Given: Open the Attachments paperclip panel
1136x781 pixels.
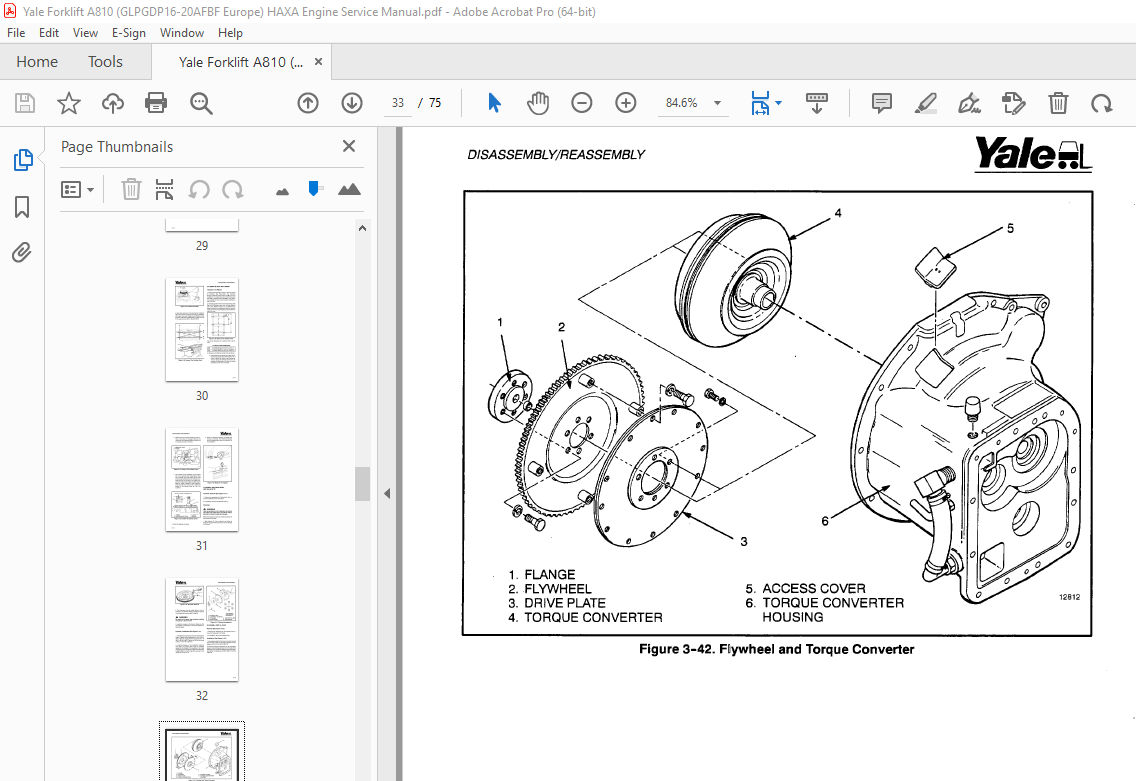Looking at the screenshot, I should (22, 253).
